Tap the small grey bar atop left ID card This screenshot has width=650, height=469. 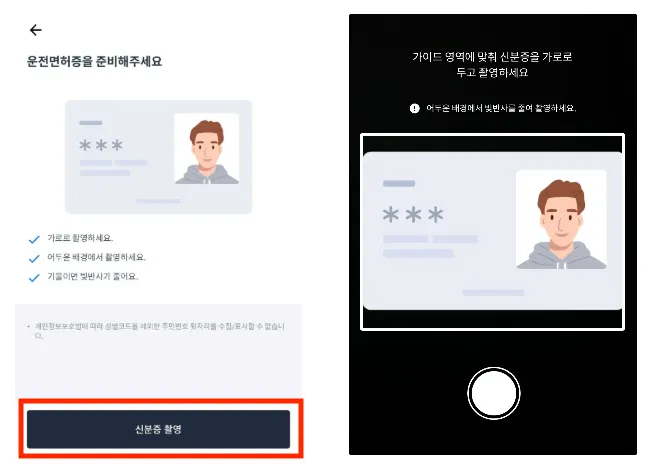tap(91, 123)
